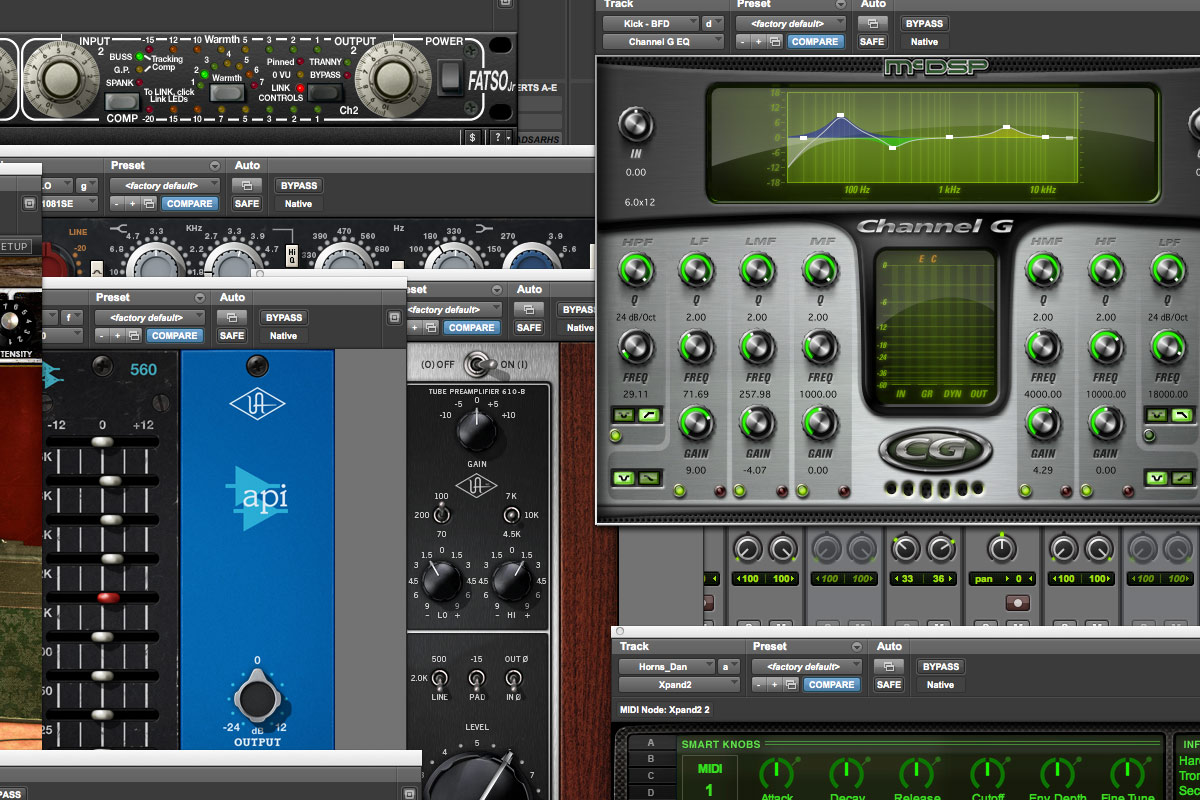Toggle HPF enable LED in Channel G
The height and width of the screenshot is (800, 1200).
tap(615, 436)
